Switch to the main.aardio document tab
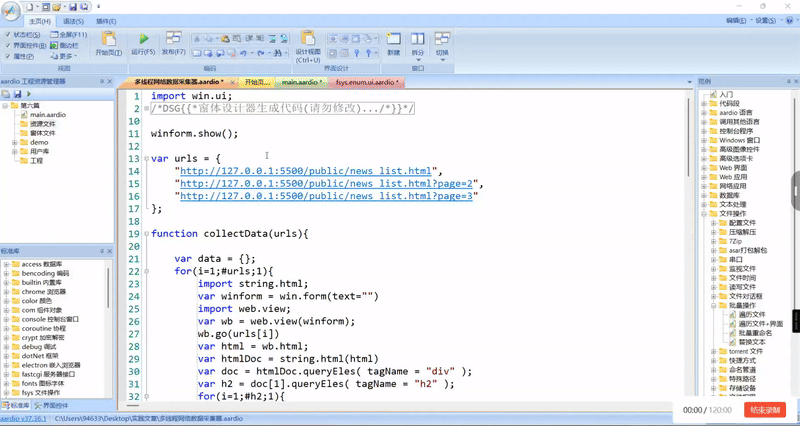800x426 pixels. point(302,82)
